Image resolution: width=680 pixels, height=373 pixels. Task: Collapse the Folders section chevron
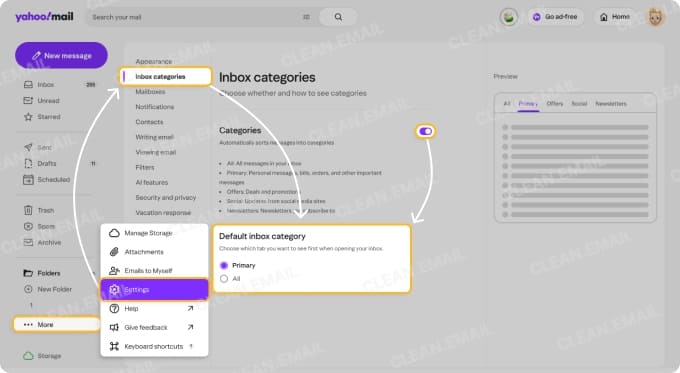93,273
